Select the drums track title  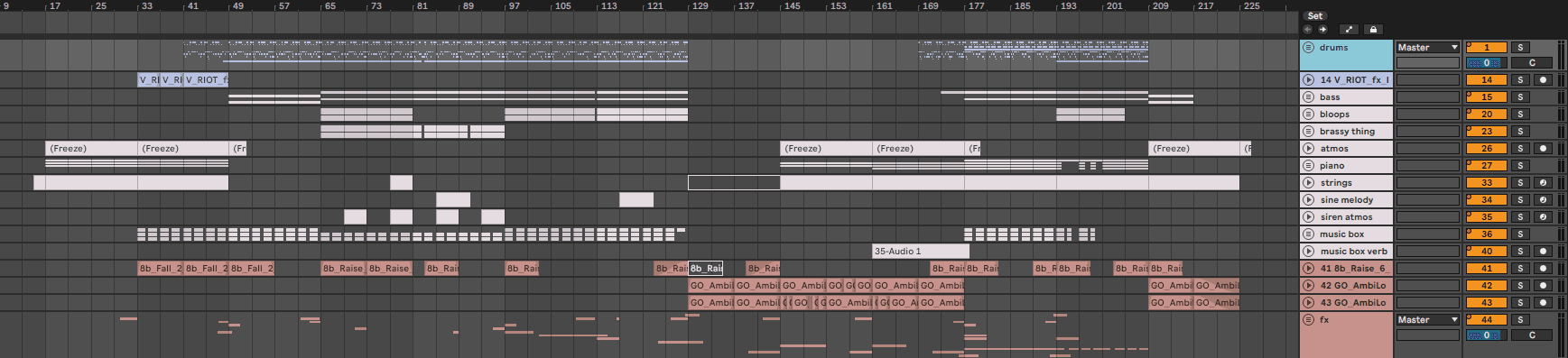coord(1333,48)
